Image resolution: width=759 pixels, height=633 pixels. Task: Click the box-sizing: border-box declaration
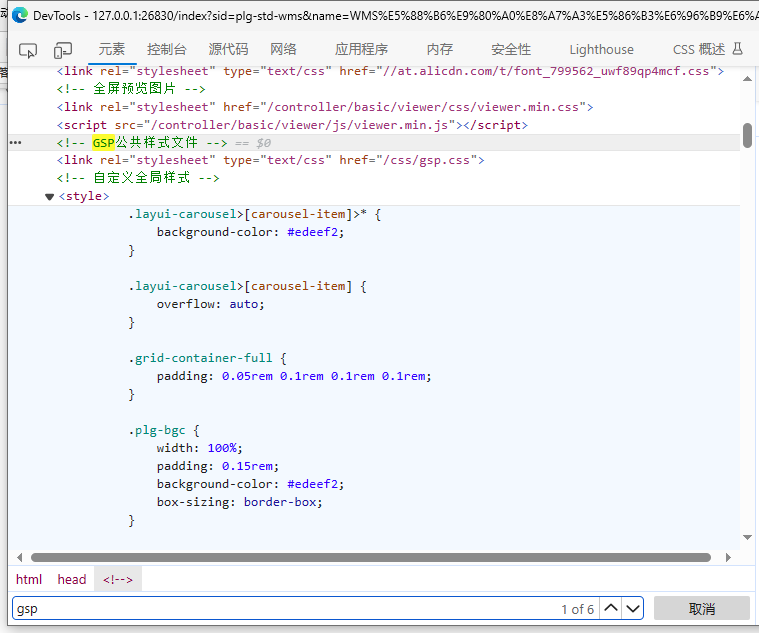(x=240, y=502)
